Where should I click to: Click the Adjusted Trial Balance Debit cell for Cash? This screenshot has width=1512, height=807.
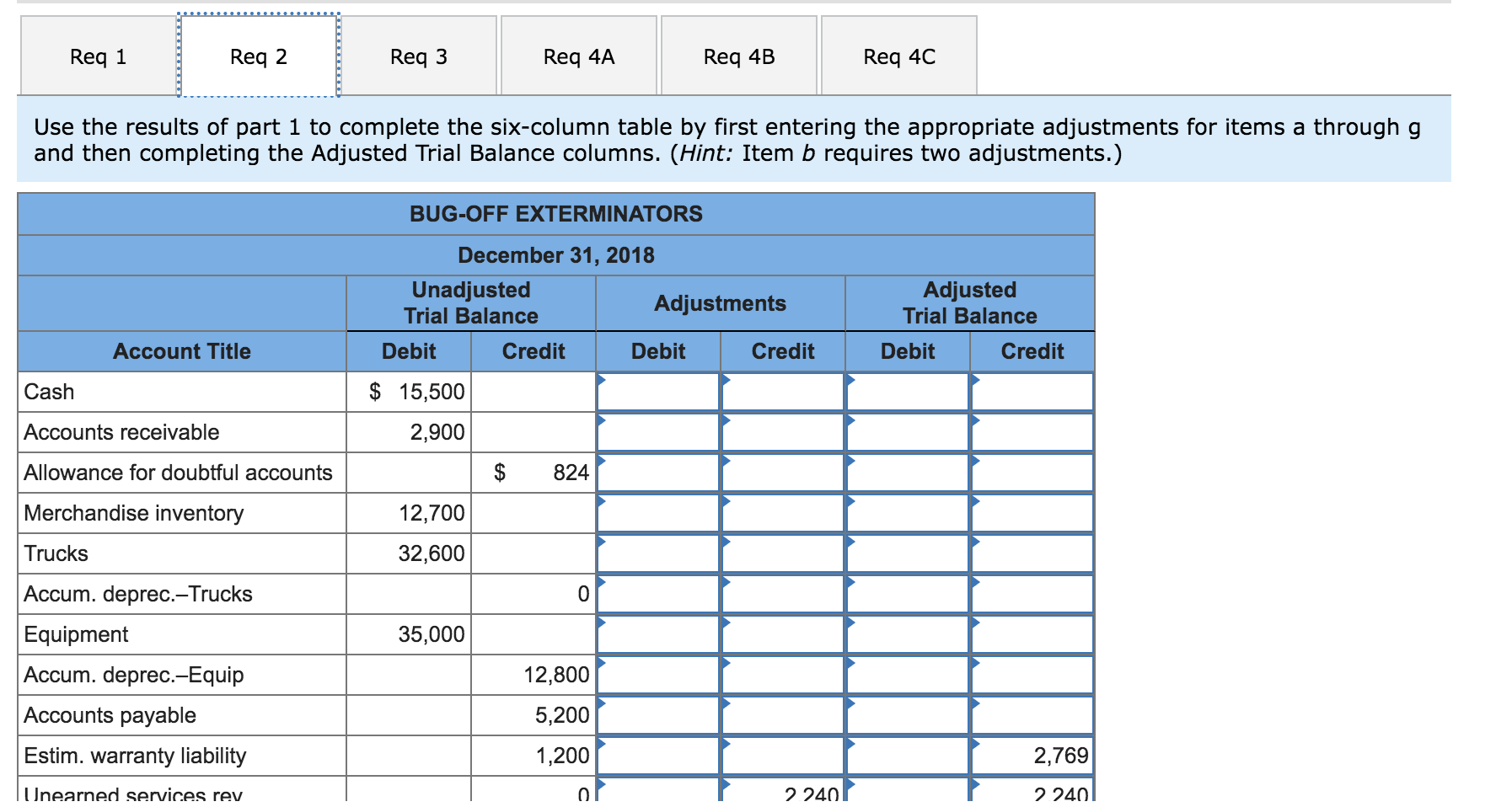(907, 391)
